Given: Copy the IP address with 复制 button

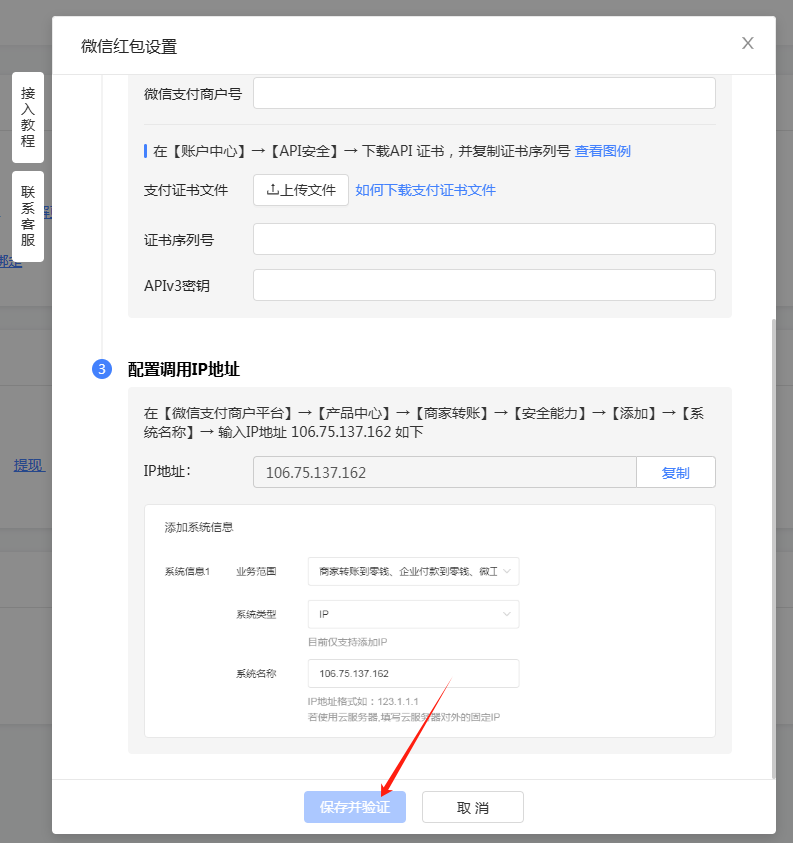Looking at the screenshot, I should 676,472.
